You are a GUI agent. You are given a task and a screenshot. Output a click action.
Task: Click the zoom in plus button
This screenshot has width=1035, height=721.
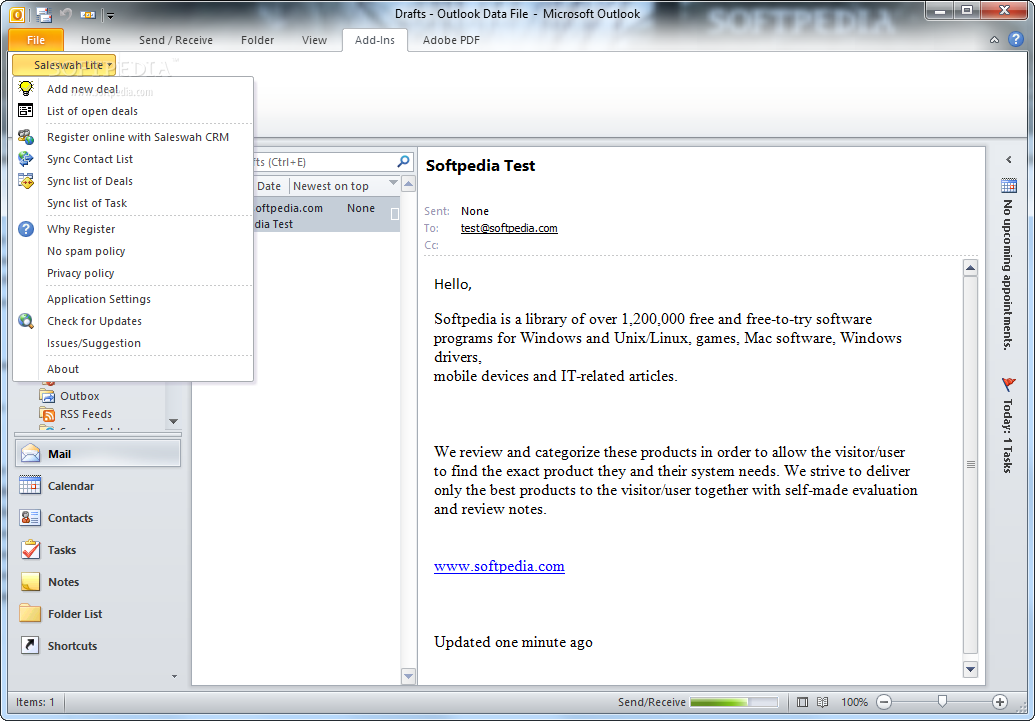click(1000, 703)
